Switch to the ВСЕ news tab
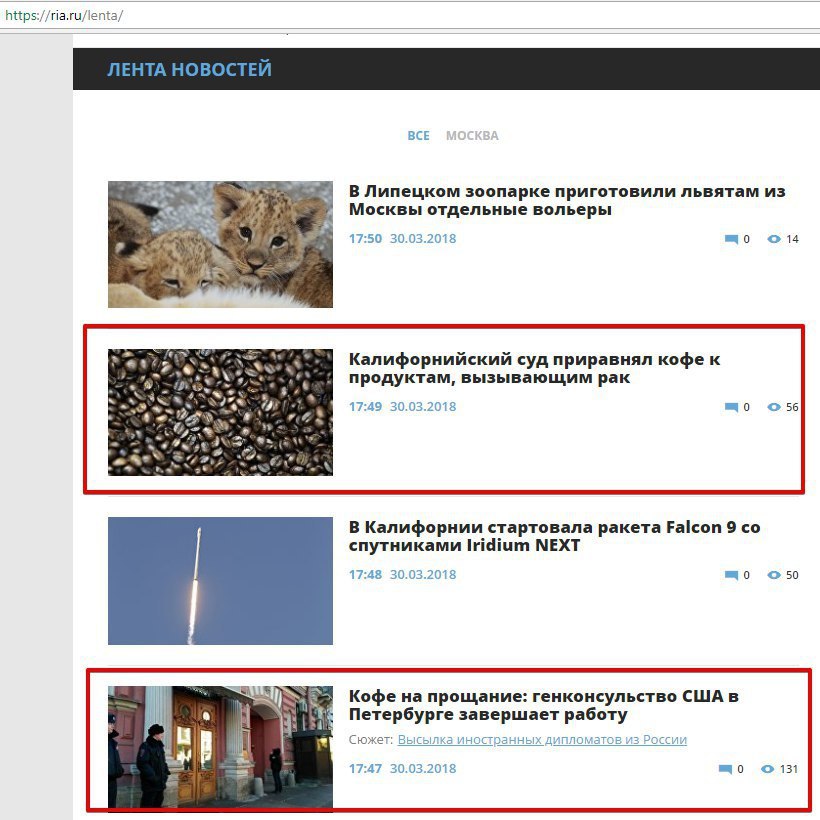The width and height of the screenshot is (820, 820). click(x=418, y=136)
